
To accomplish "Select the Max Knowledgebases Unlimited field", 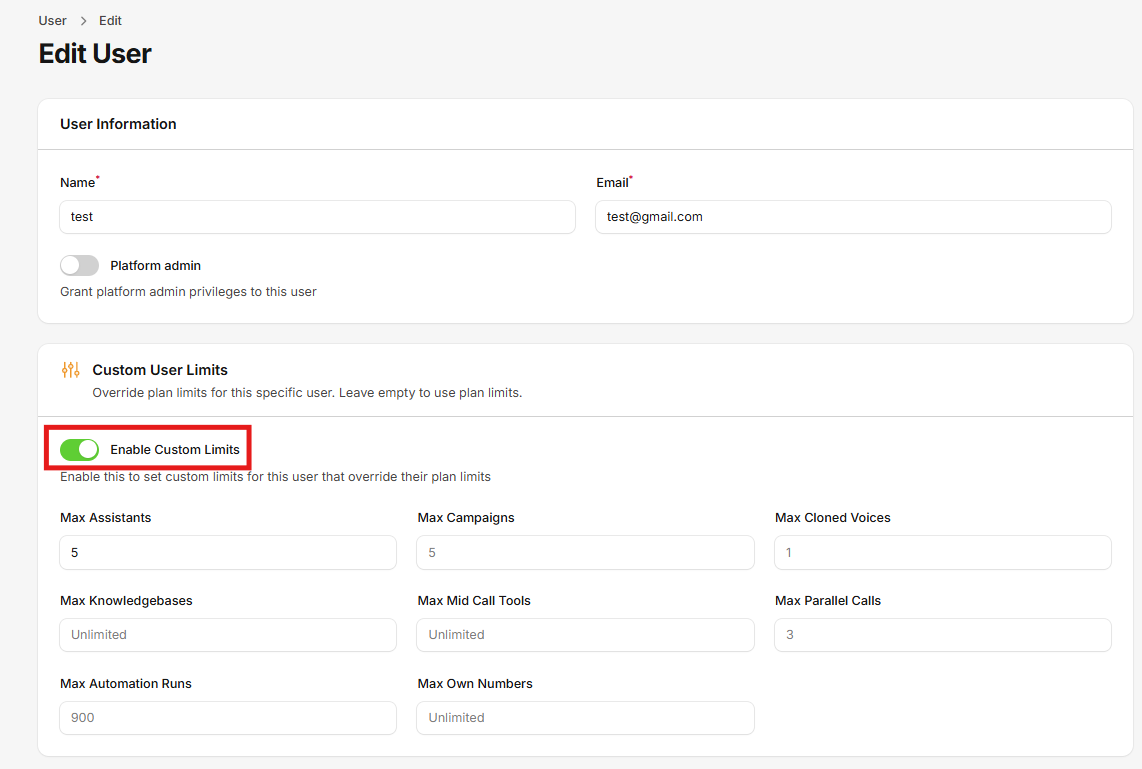I will (x=227, y=635).
